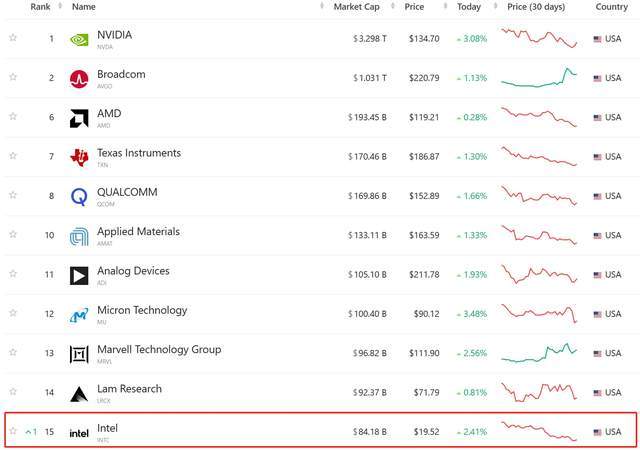Toggle favorite star for Intel
This screenshot has height=450, width=640.
[13, 431]
